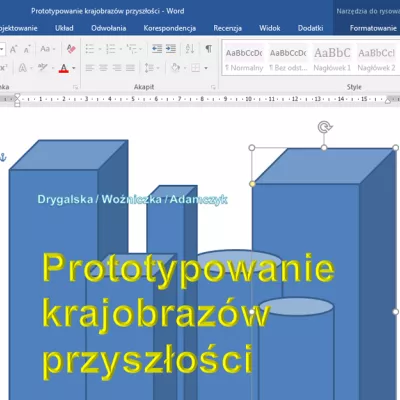Click the word krajobrazów in title
Viewport: 400px width, 400px height.
(x=156, y=315)
